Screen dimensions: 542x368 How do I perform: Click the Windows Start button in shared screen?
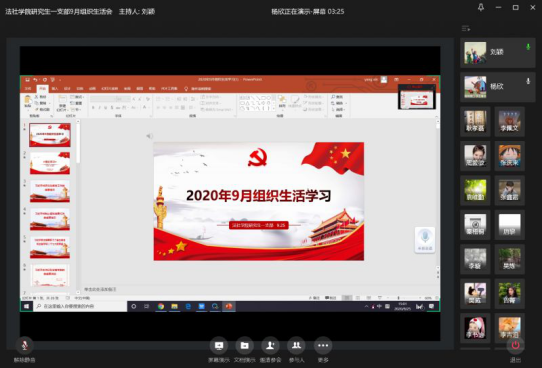point(26,306)
